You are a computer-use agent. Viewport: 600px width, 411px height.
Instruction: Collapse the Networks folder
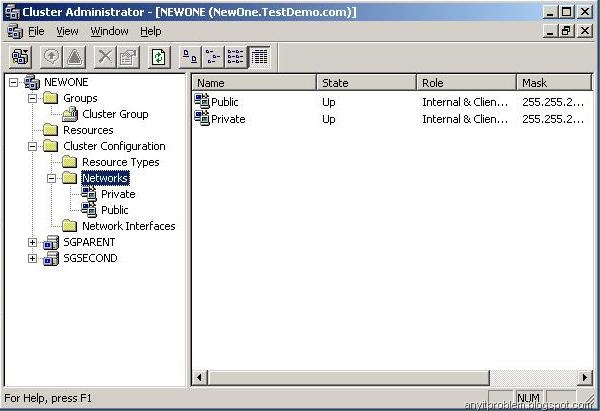(x=51, y=178)
